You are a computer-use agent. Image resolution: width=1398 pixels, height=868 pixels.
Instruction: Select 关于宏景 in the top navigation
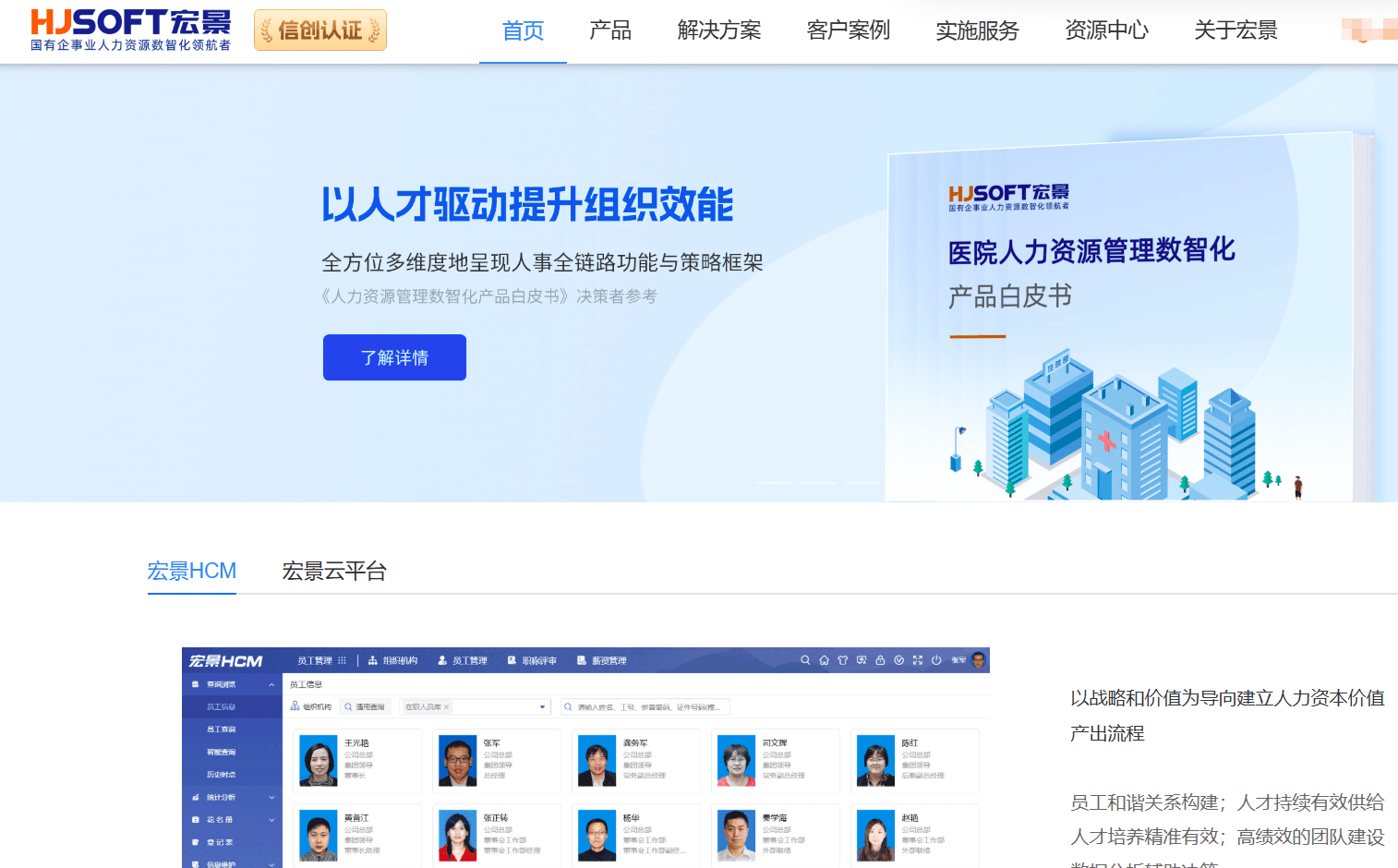pos(1236,30)
